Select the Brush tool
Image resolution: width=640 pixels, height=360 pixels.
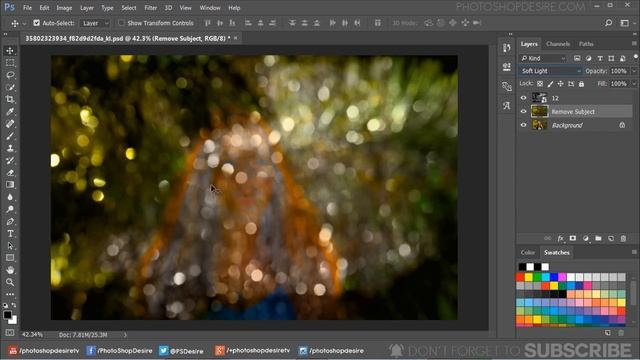(10, 136)
